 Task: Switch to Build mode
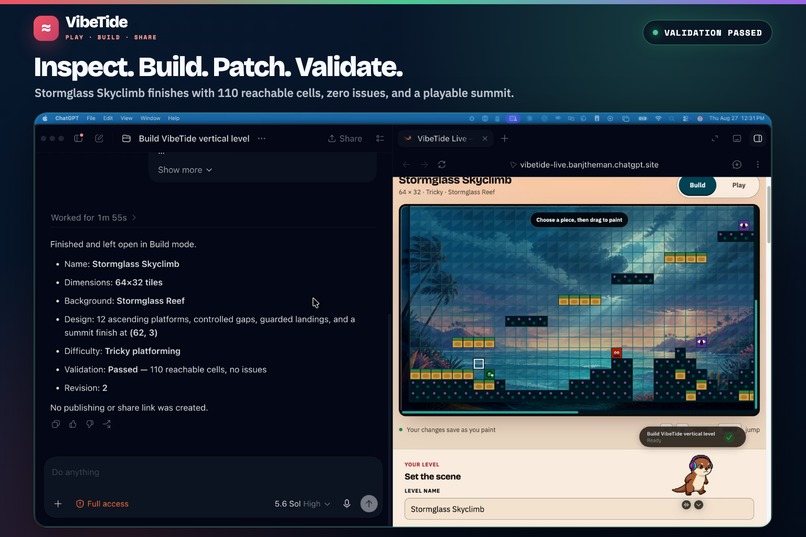(x=698, y=185)
